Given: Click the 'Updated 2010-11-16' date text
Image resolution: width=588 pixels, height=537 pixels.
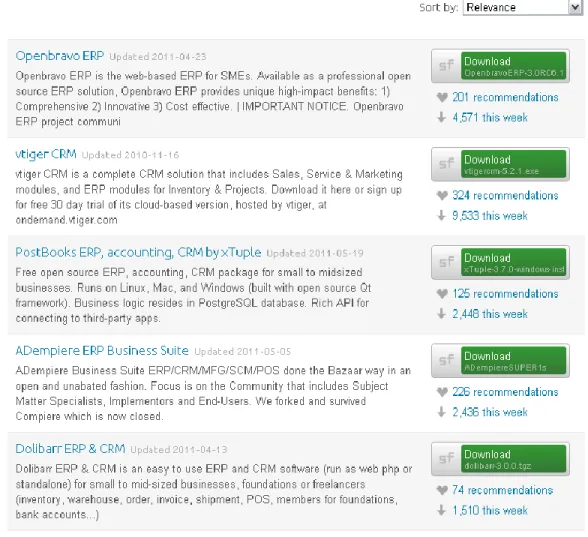Looking at the screenshot, I should tap(130, 155).
